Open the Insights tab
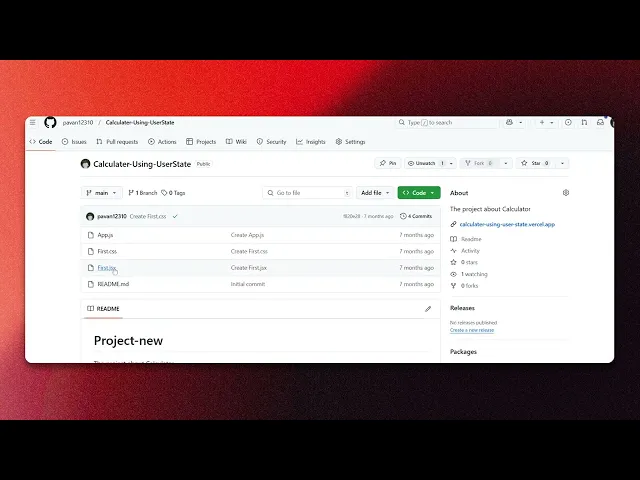The width and height of the screenshot is (640, 480). click(311, 142)
